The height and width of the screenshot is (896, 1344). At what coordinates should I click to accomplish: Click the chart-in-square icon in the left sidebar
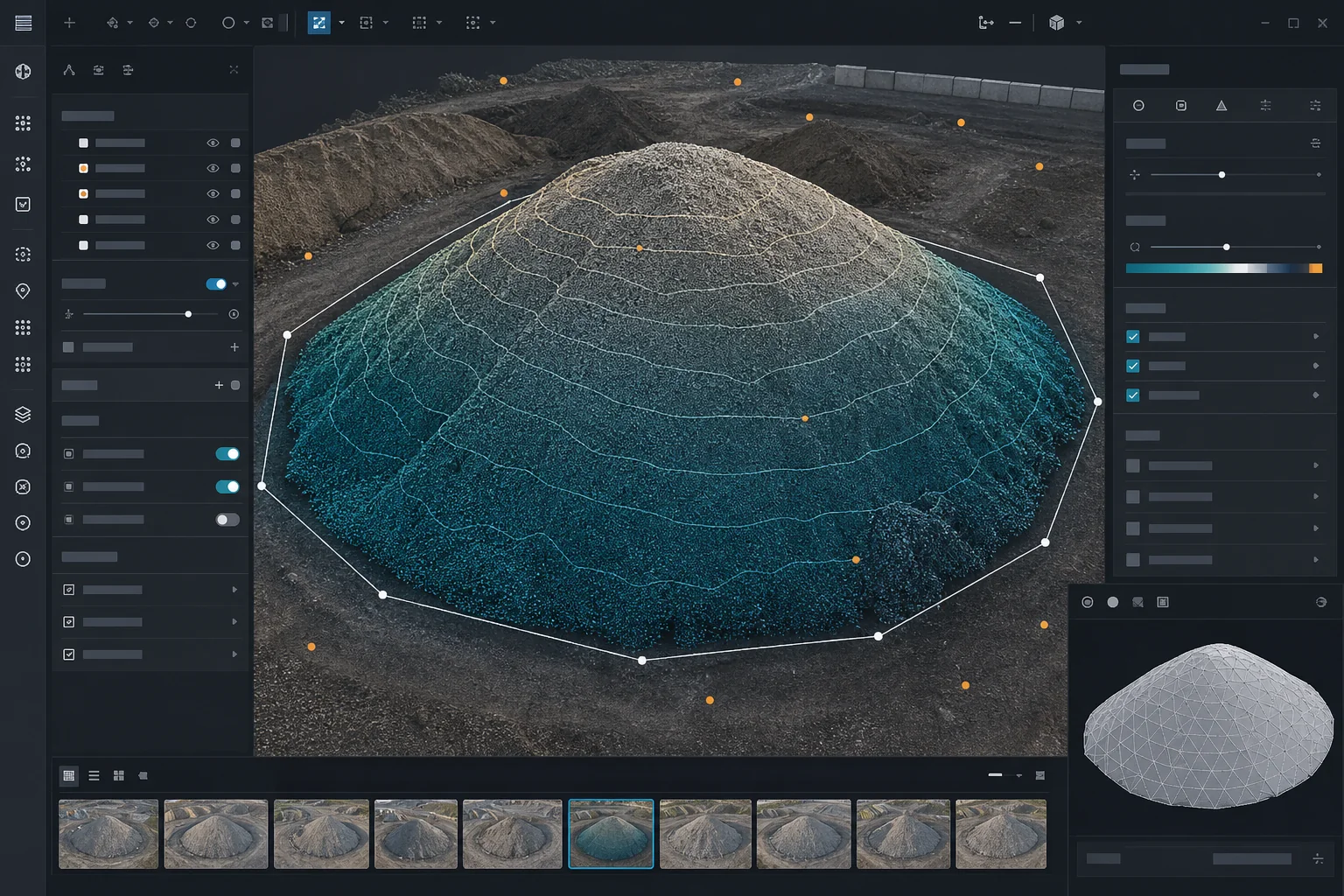pyautogui.click(x=24, y=204)
